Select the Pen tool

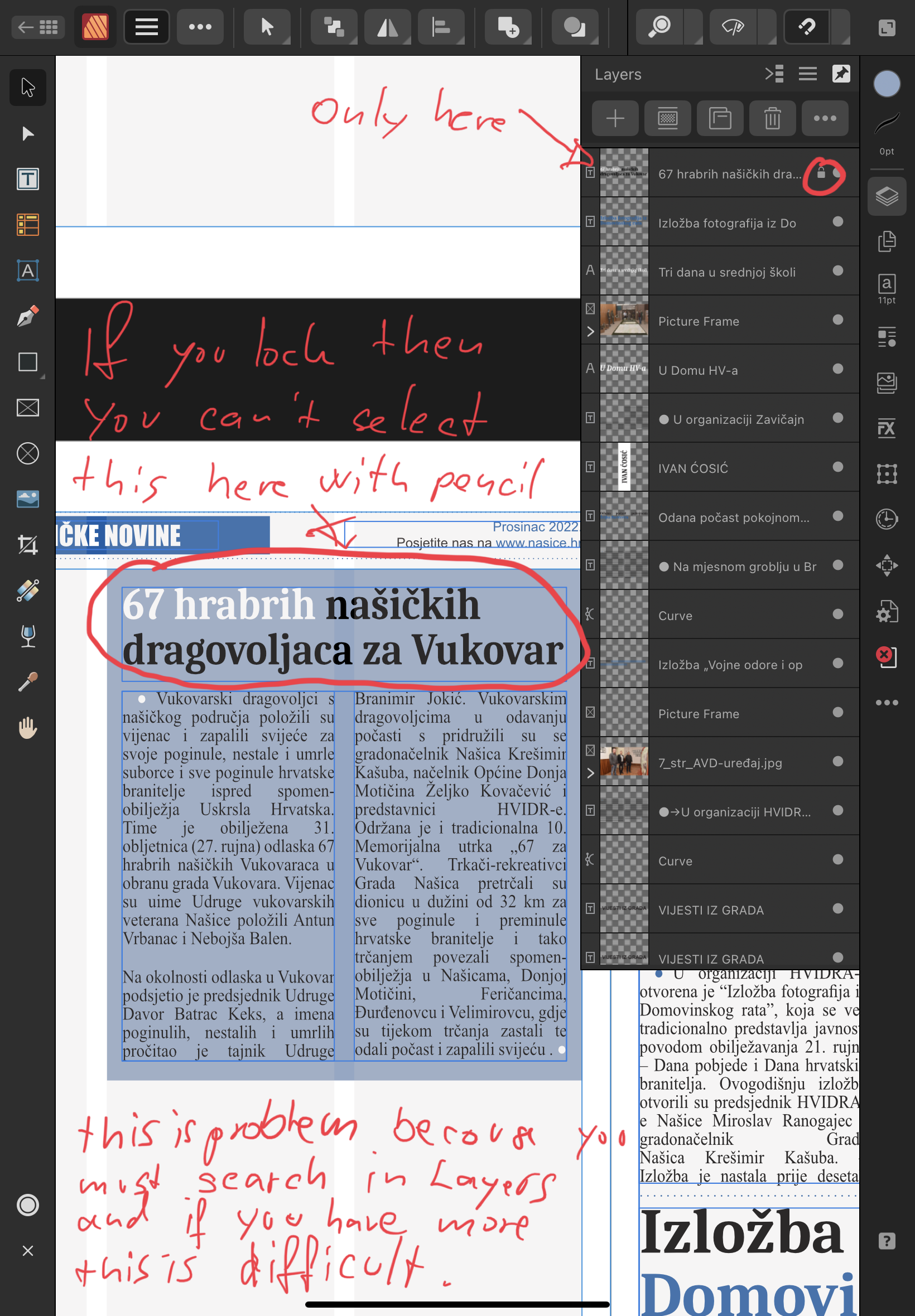(x=27, y=316)
